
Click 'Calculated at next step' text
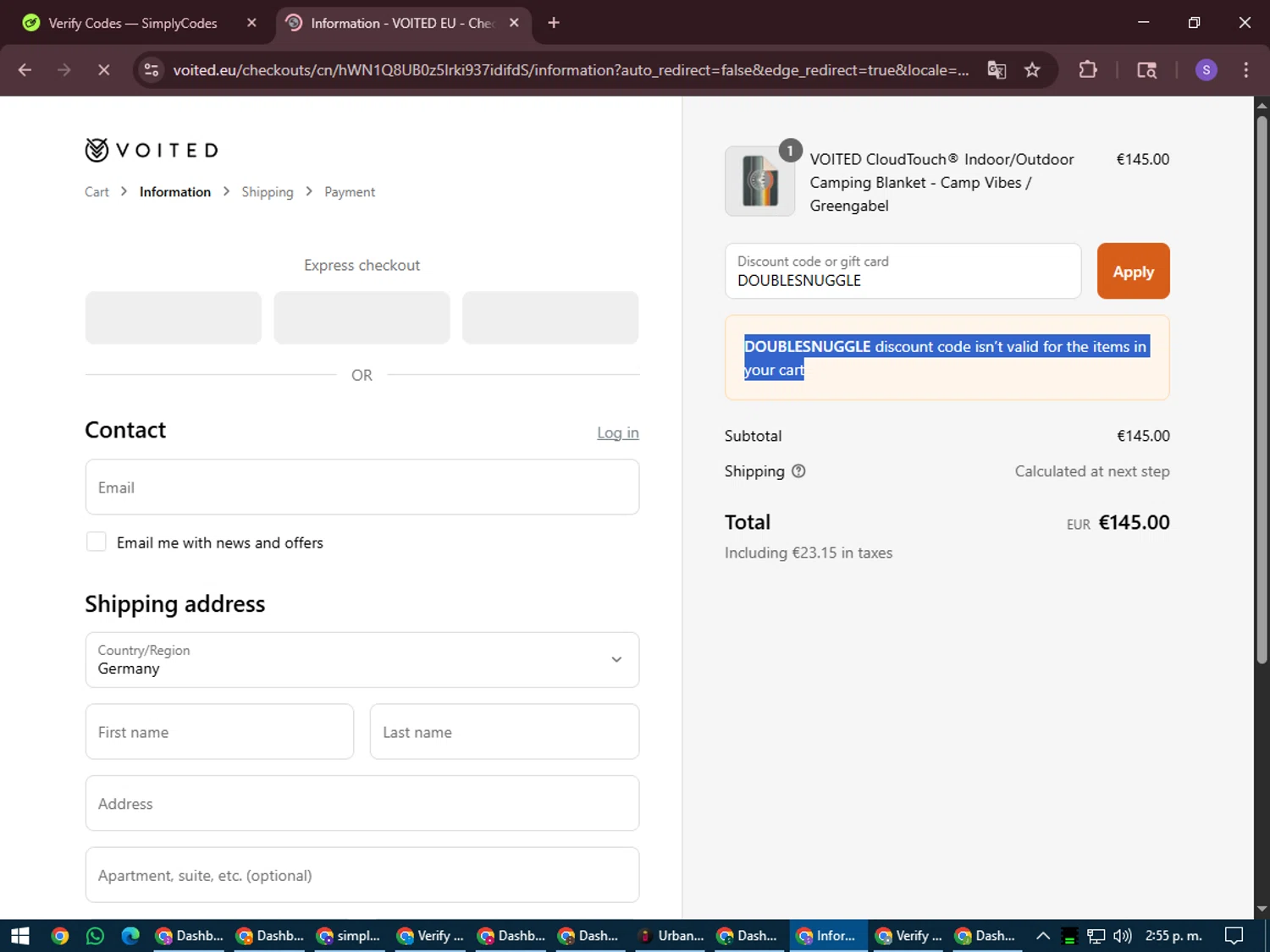[x=1092, y=471]
